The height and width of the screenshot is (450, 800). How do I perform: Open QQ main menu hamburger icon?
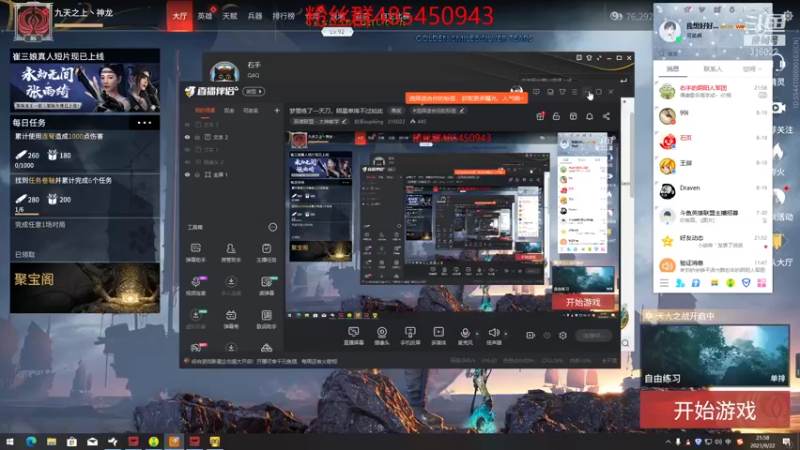664,283
